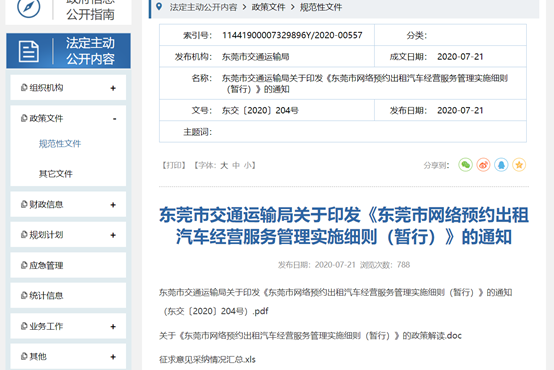Open 组织机构 sidebar item
Viewport: 554px width, 370px height.
click(68, 88)
